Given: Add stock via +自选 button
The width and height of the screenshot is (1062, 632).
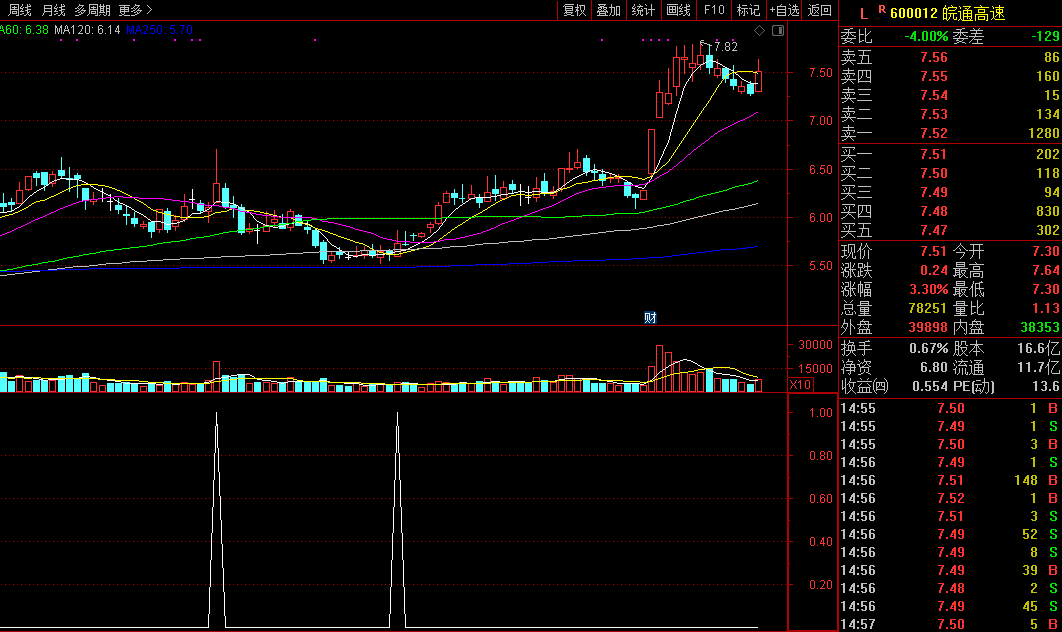Looking at the screenshot, I should [784, 10].
